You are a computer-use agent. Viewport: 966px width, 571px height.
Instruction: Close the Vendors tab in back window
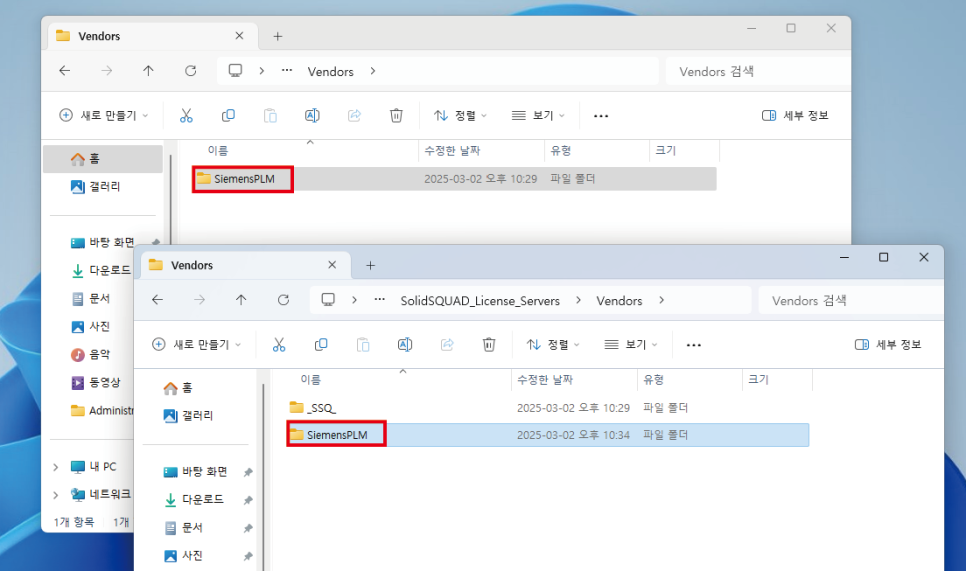point(239,36)
